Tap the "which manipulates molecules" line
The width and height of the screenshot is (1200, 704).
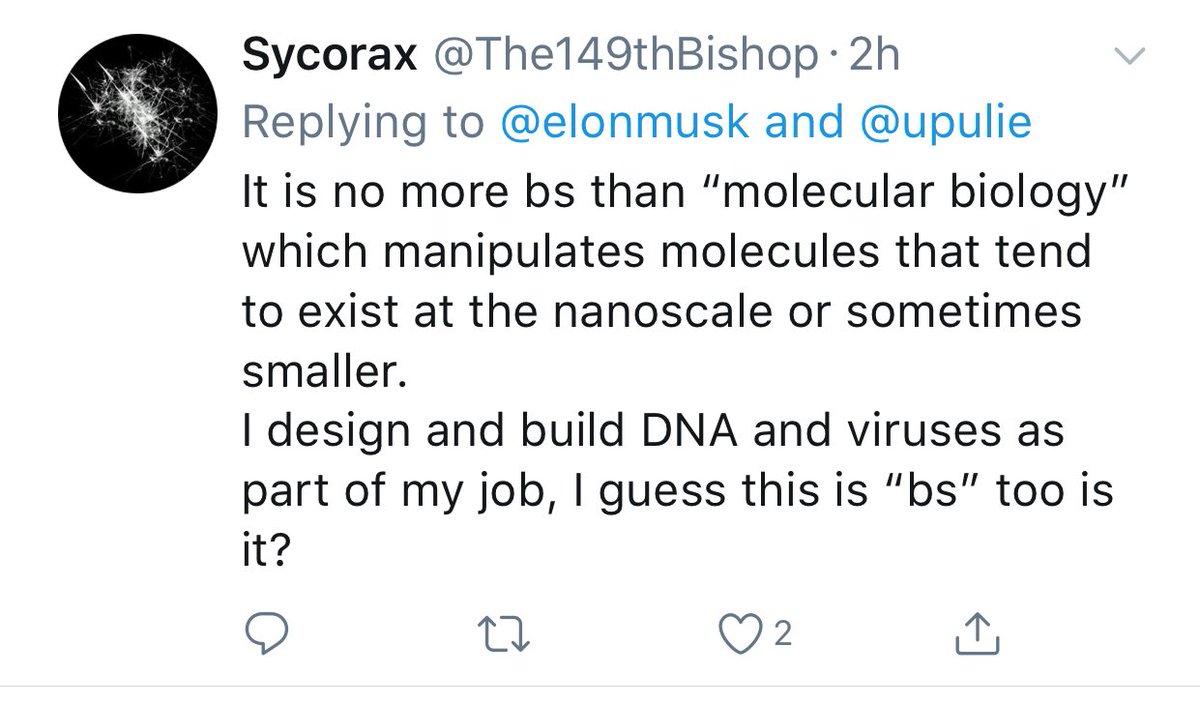(666, 250)
